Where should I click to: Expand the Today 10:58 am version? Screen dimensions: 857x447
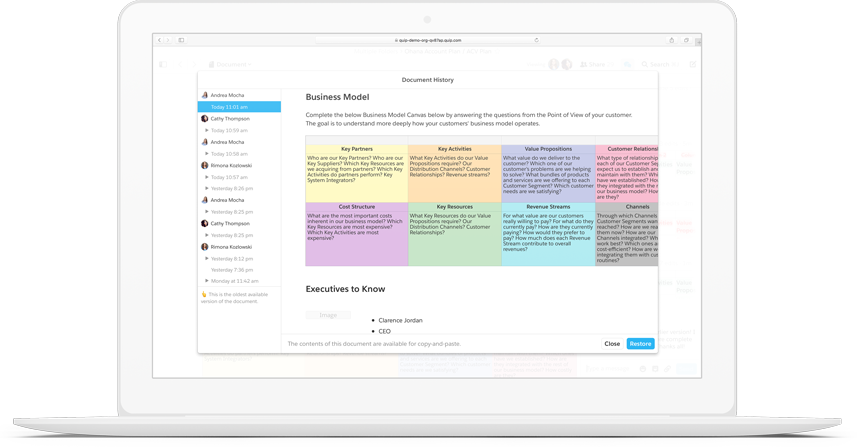pos(207,154)
